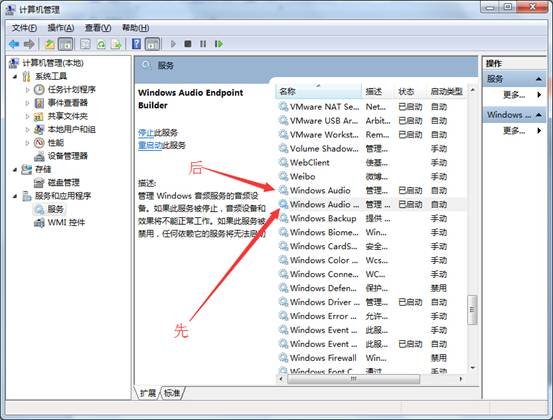This screenshot has width=553, height=420.
Task: Click the vertical scrollbar down arrow
Action: [473, 368]
